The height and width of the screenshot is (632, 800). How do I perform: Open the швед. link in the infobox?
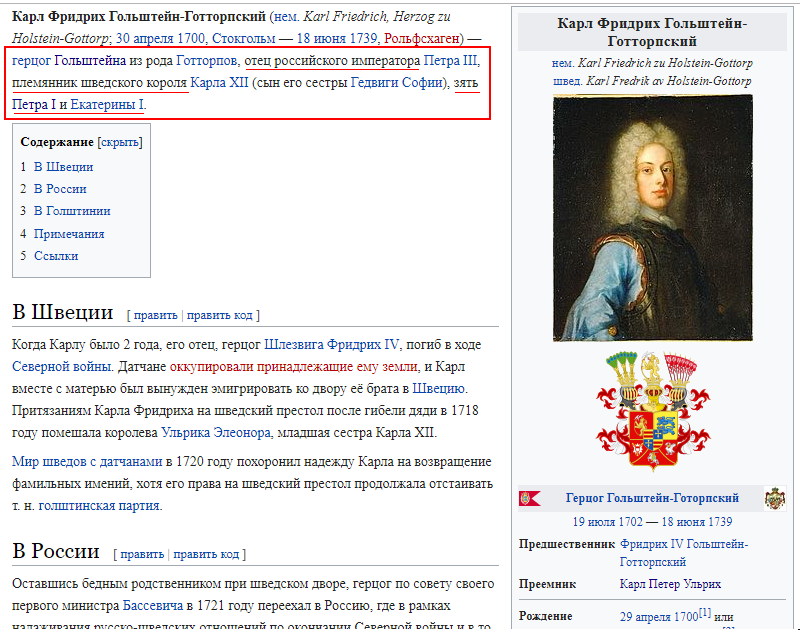click(x=567, y=81)
